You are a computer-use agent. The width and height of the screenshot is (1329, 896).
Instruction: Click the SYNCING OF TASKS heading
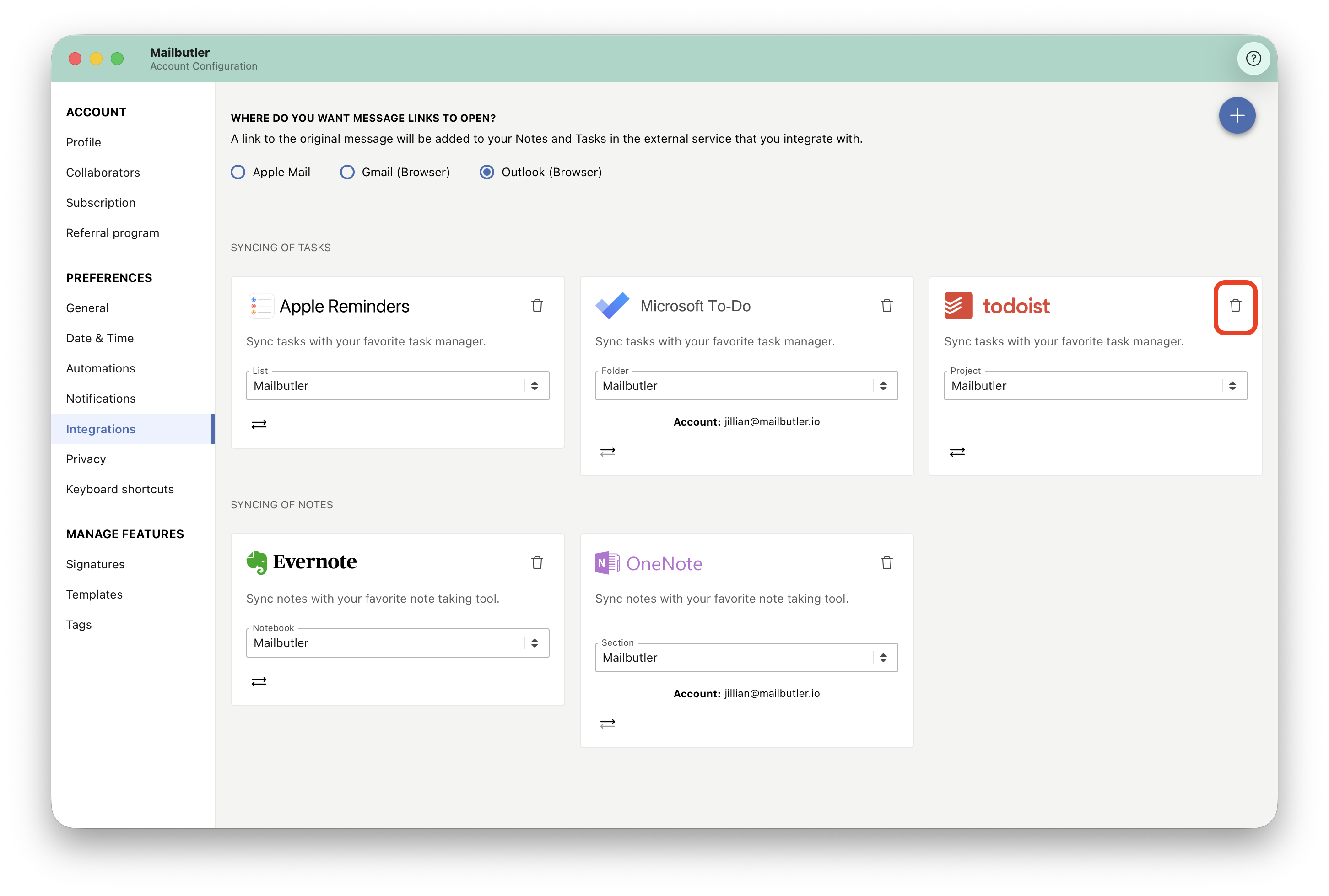tap(281, 248)
